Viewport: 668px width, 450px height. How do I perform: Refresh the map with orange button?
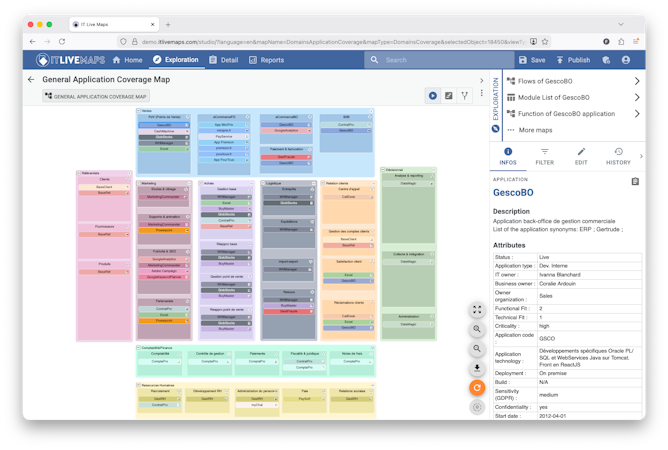(x=477, y=388)
